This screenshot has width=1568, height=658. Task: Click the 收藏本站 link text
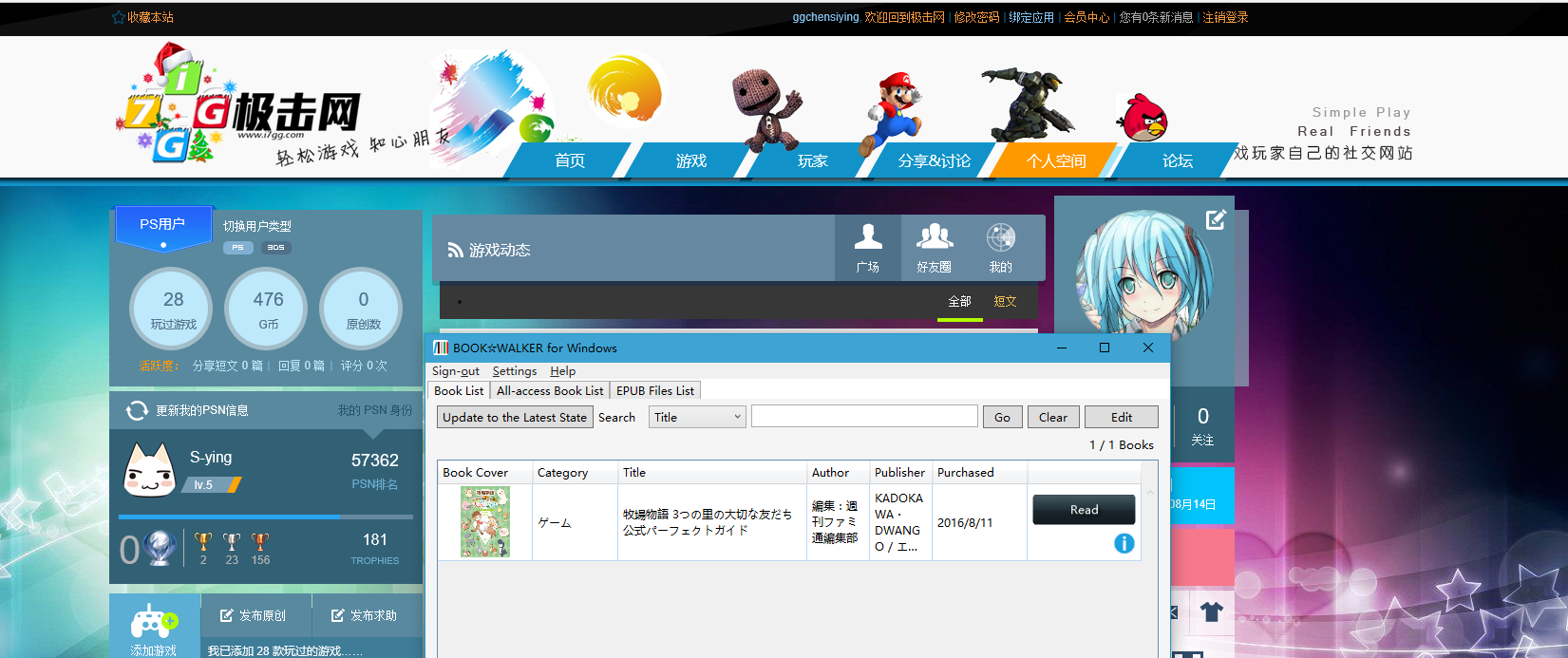click(x=150, y=17)
